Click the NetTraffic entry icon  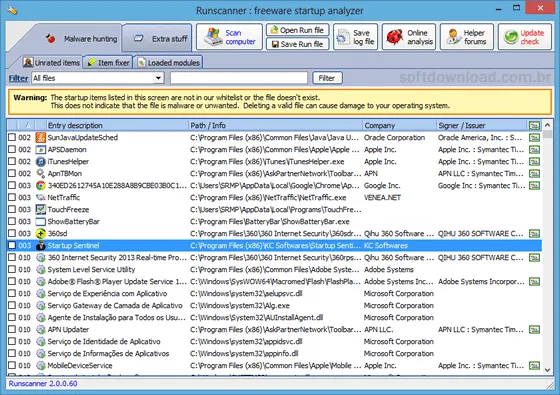click(41, 198)
